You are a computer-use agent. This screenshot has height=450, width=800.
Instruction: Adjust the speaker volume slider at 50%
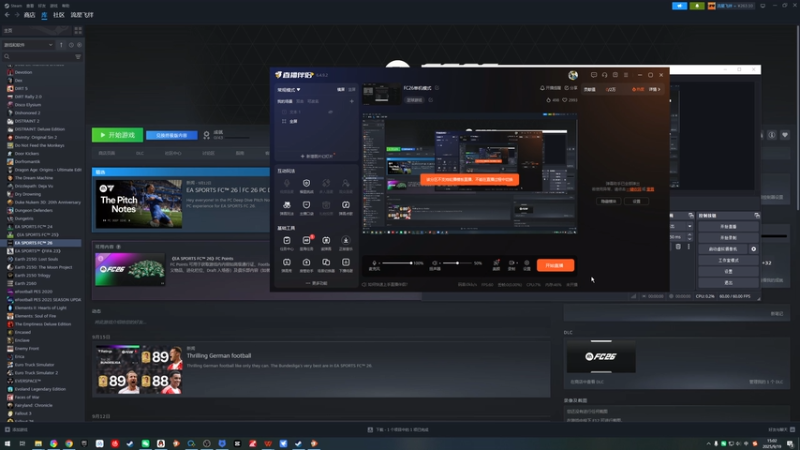point(458,263)
